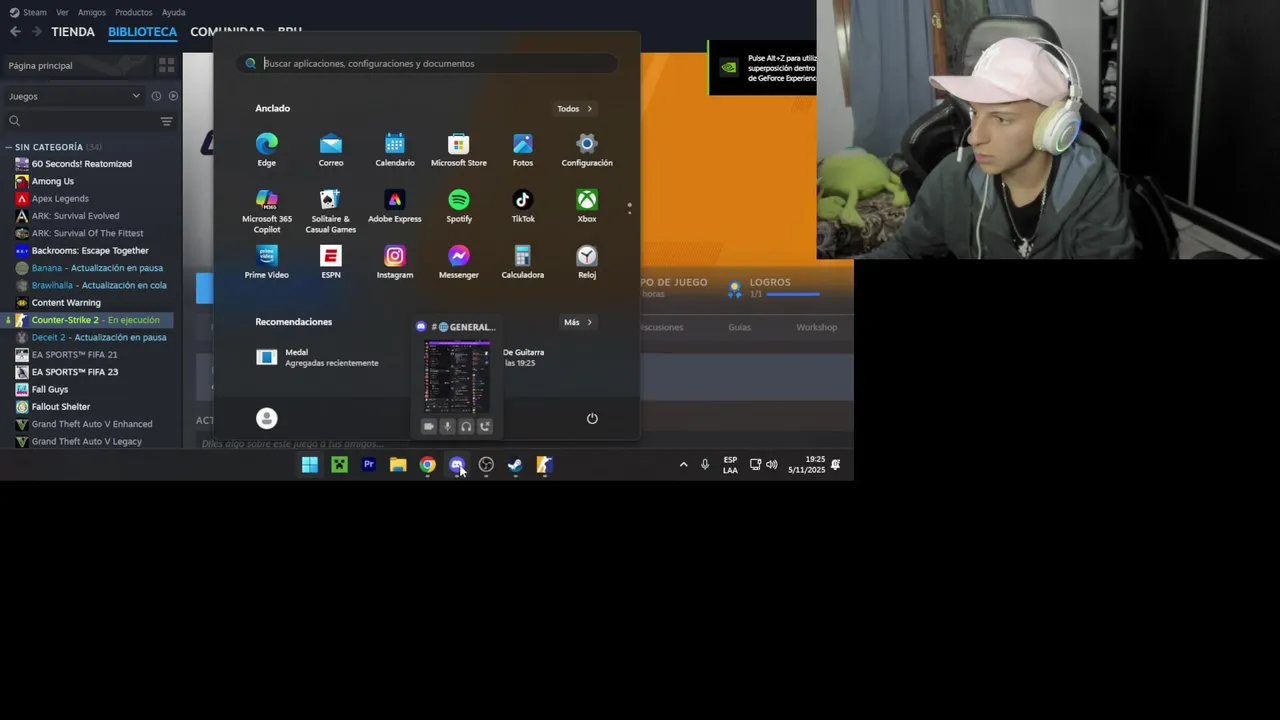Go back with Steam back arrow
The image size is (1280, 720).
tap(14, 32)
